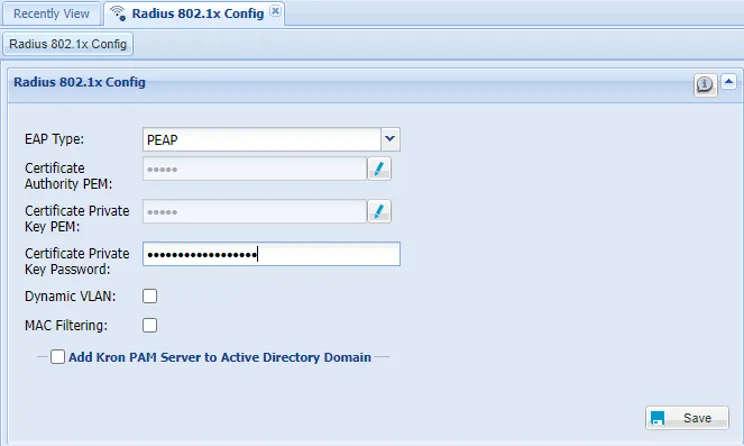
Task: Enable the MAC Filtering checkbox
Action: (150, 325)
